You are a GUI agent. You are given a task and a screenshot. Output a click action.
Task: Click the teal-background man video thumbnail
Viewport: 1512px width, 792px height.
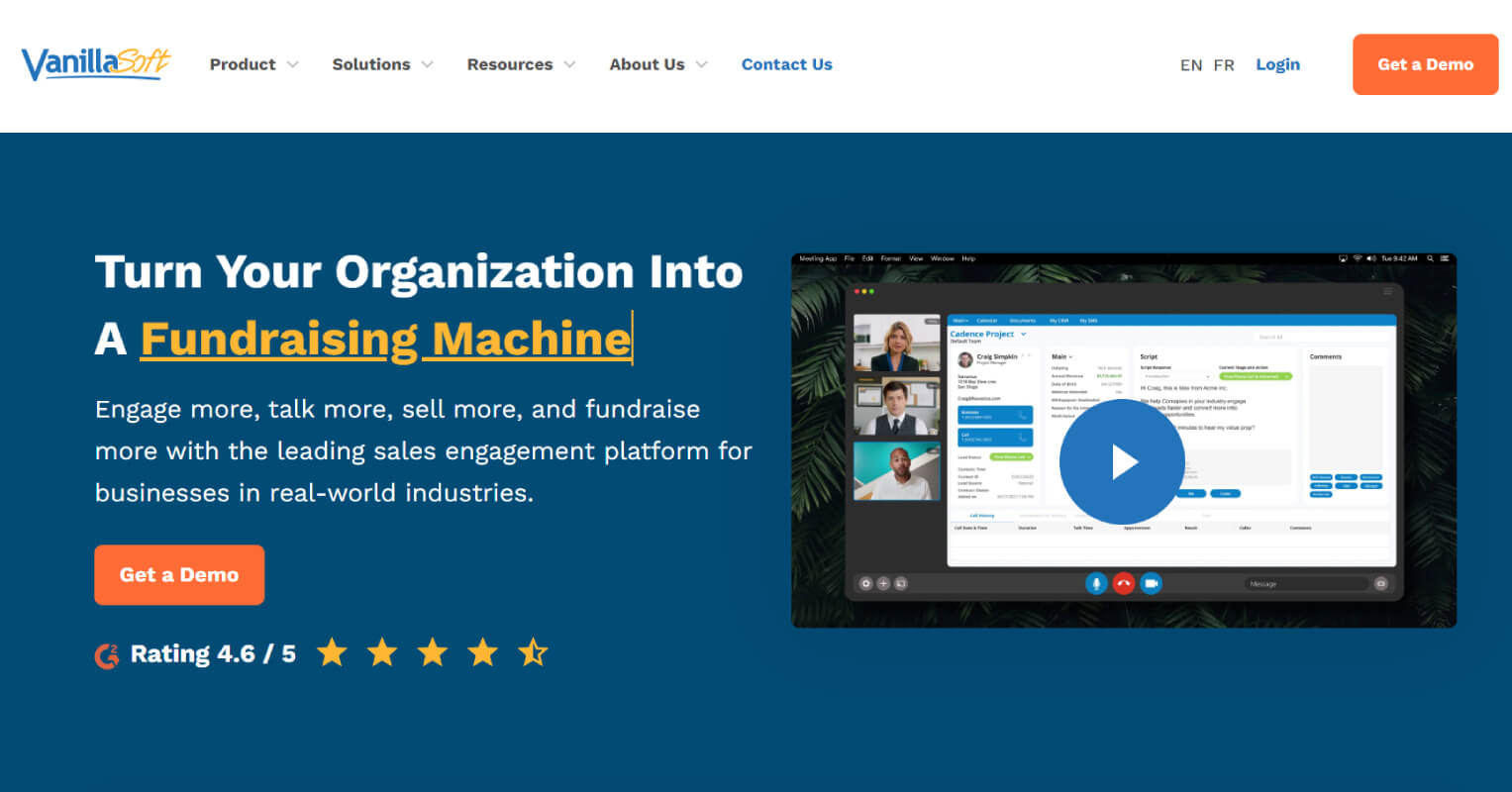click(897, 470)
